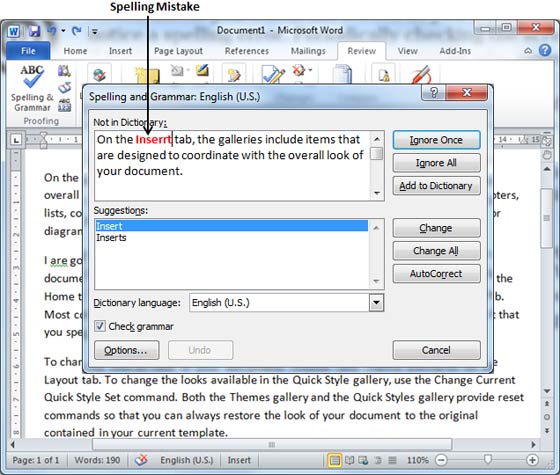Screen dimensions: 560x475
Task: Toggle the Check grammar checkbox
Action: click(x=100, y=326)
